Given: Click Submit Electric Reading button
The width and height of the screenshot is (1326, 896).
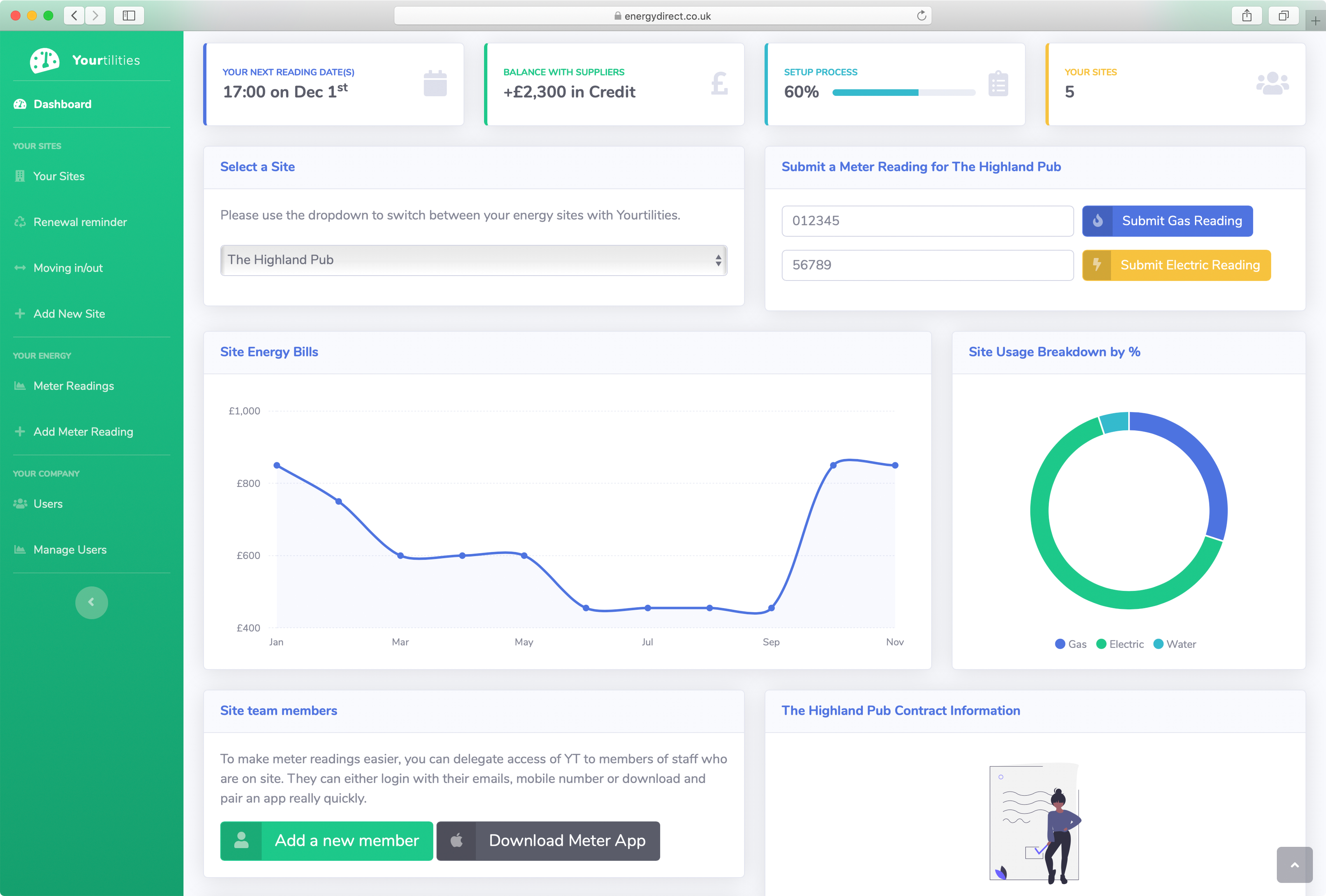Looking at the screenshot, I should 1176,265.
